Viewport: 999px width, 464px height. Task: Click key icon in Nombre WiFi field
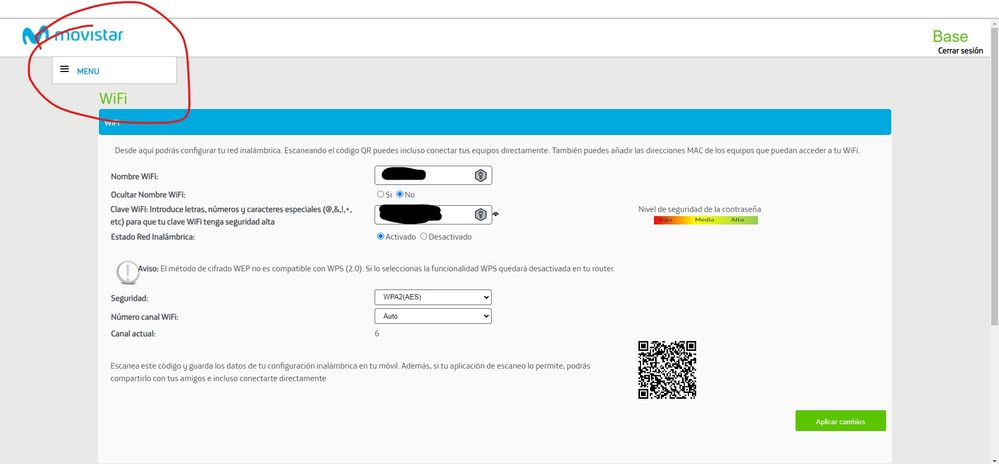480,176
